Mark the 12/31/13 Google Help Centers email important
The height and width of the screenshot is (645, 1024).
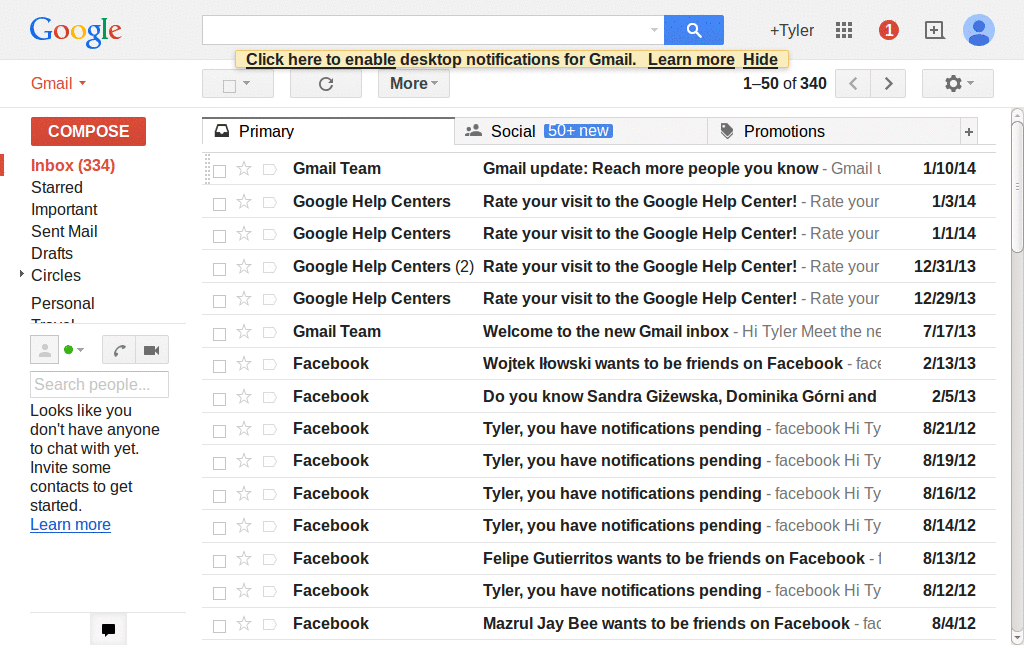click(269, 267)
